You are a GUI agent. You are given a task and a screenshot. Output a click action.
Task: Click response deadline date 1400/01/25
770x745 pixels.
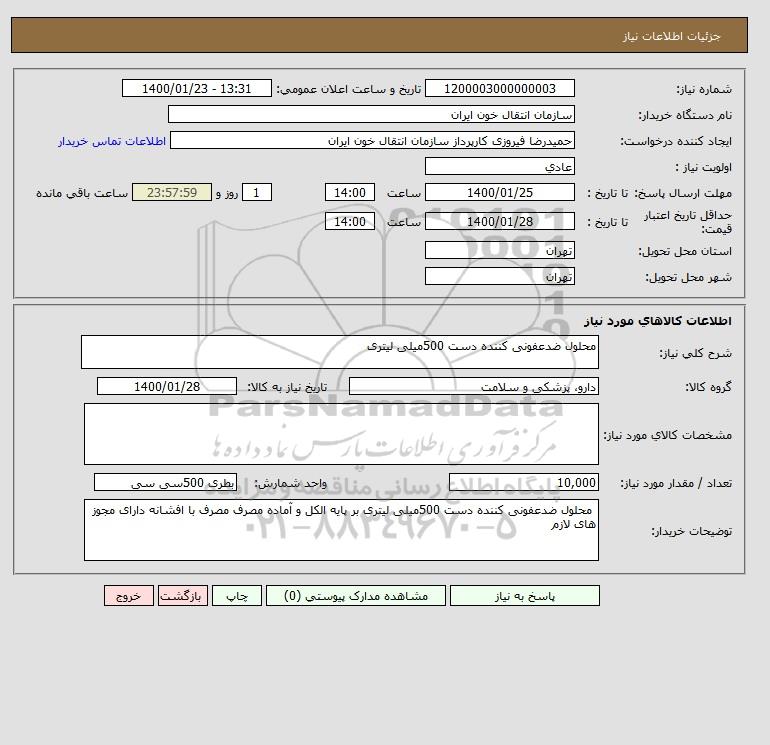(x=499, y=193)
